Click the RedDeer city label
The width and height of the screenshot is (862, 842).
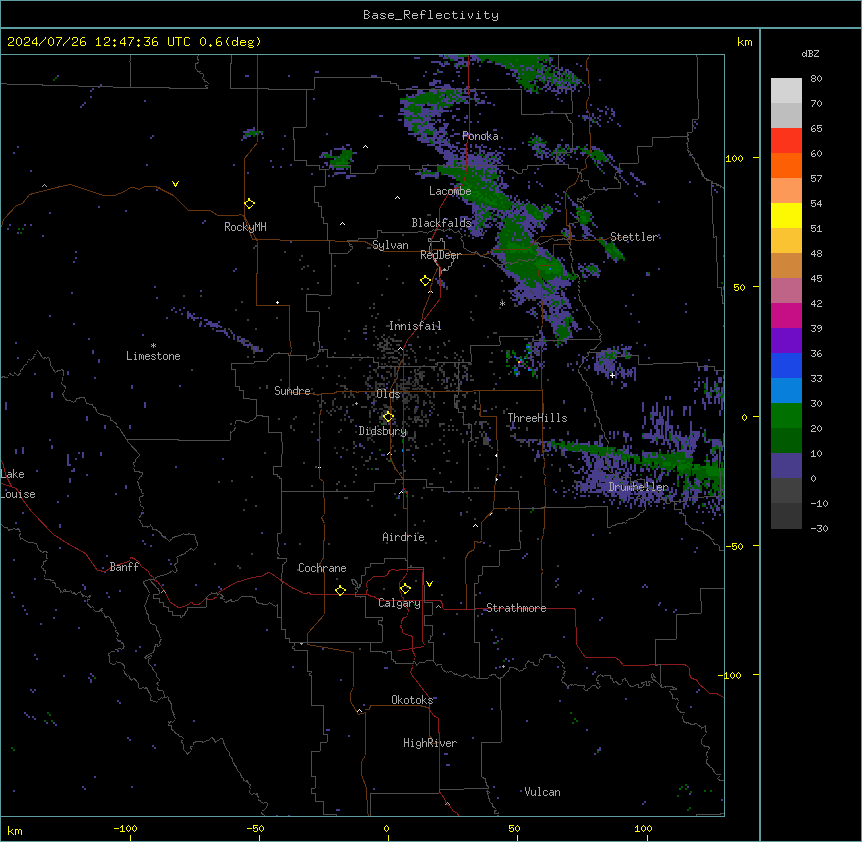(440, 255)
